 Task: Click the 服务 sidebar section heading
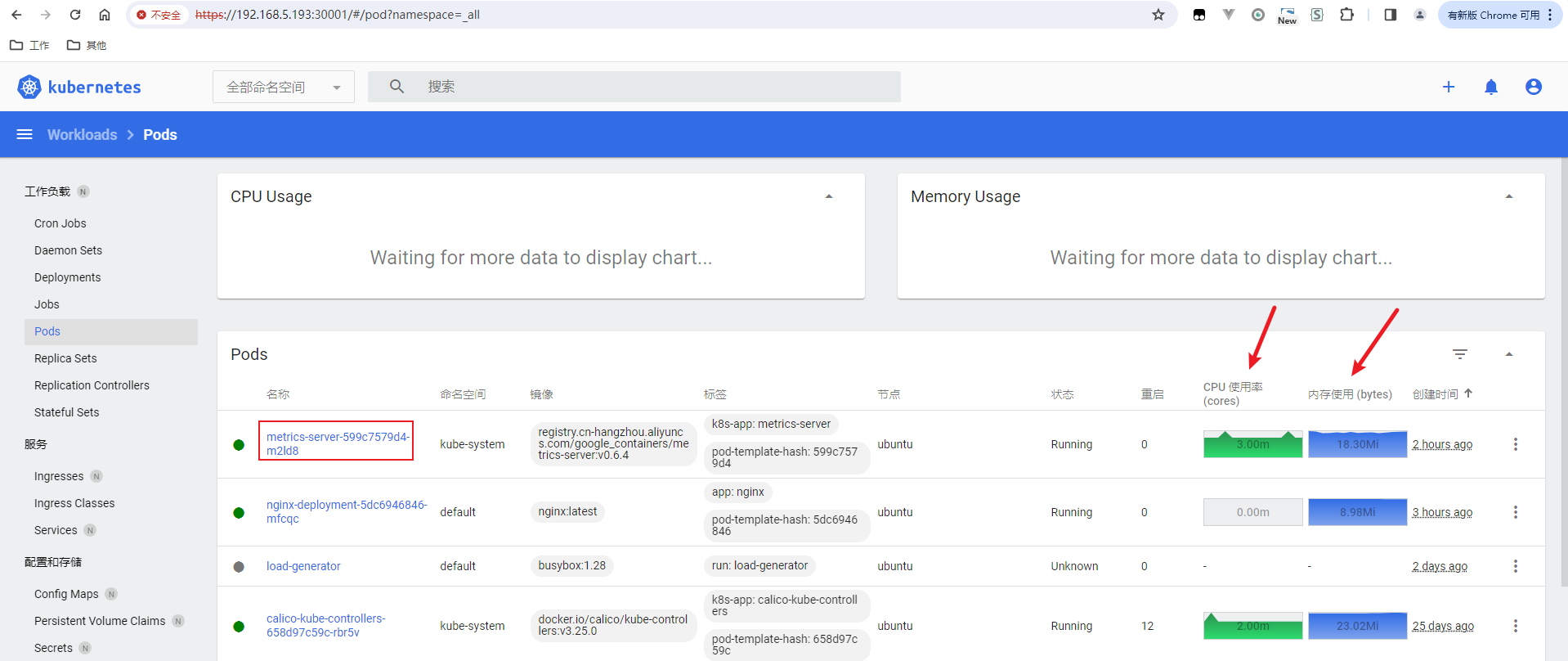(x=36, y=444)
